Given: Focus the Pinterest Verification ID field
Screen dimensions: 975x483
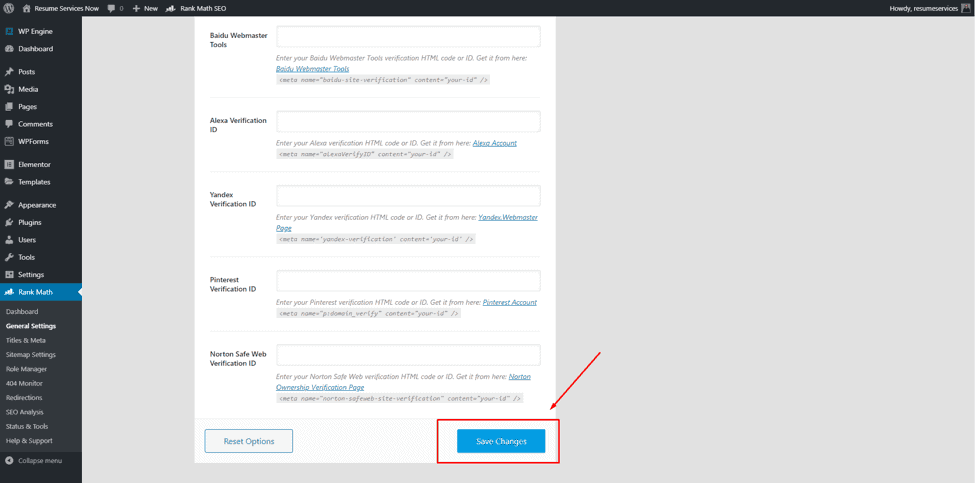Looking at the screenshot, I should [409, 280].
